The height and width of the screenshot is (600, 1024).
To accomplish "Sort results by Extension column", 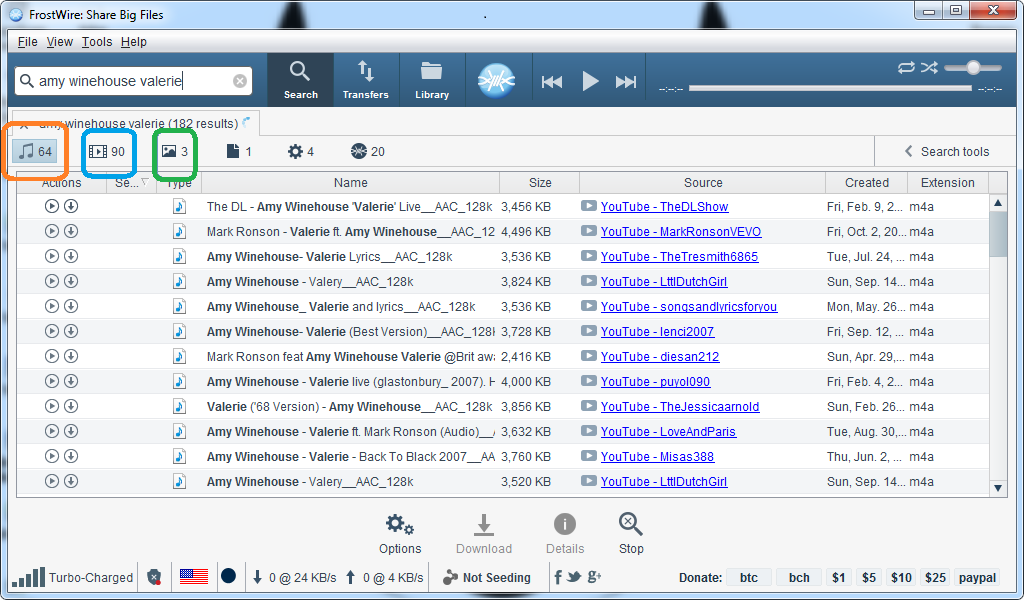I will tap(948, 183).
